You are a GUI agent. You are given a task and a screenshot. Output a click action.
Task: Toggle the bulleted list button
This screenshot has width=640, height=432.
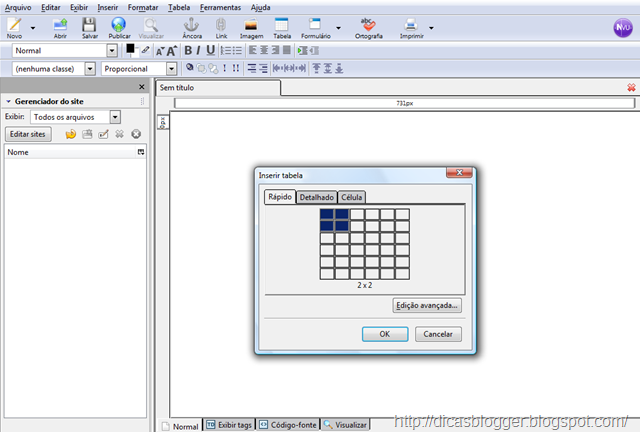coord(237,51)
